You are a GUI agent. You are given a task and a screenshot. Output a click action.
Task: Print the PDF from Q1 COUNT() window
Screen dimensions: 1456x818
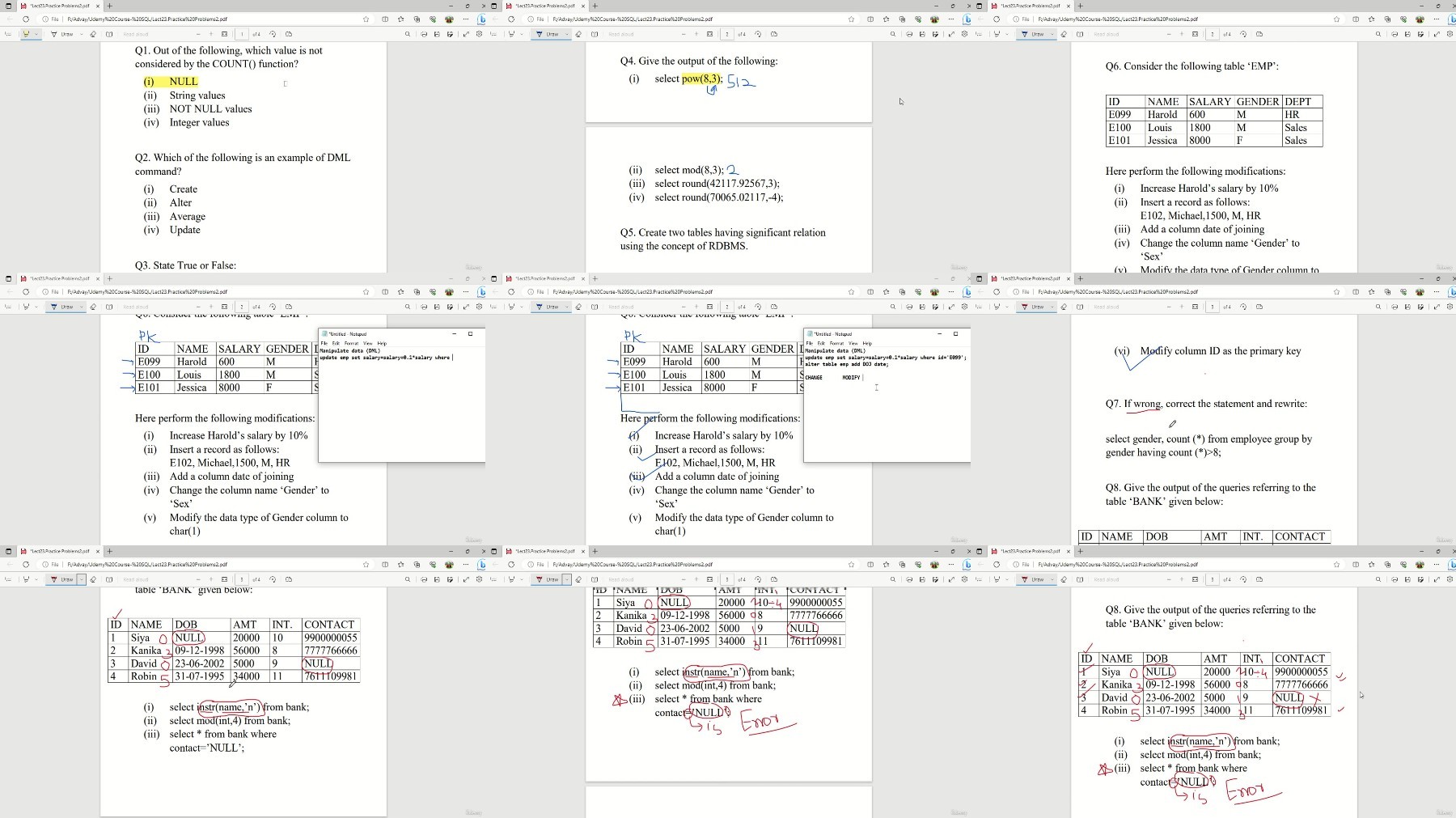click(424, 34)
